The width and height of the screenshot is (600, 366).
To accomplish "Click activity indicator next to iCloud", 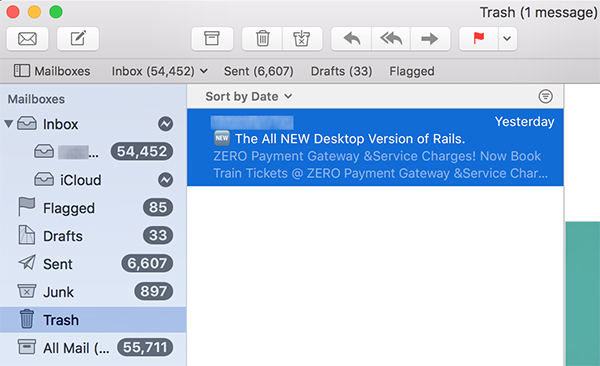I will point(166,180).
